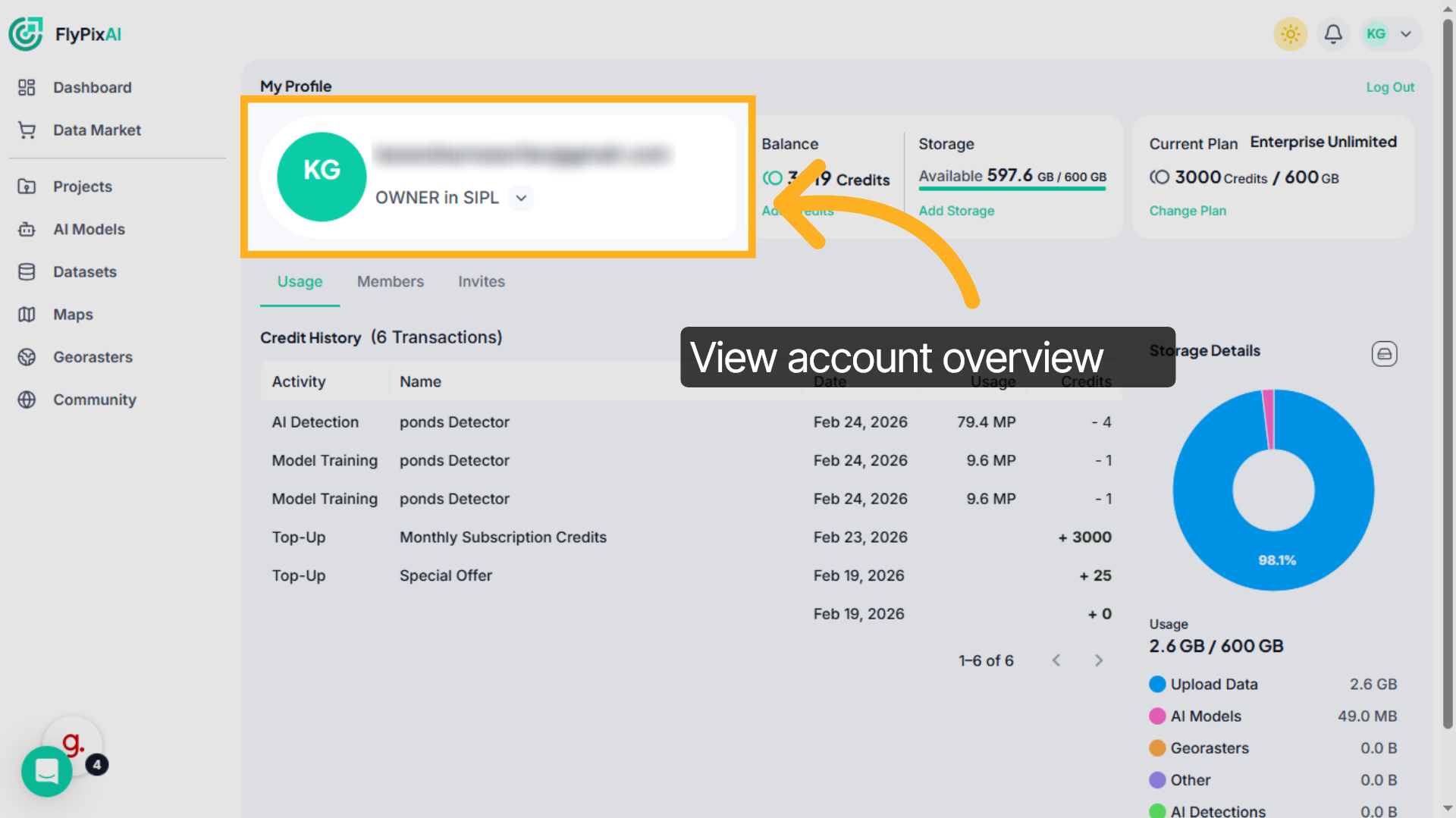Switch to the Invites tab
This screenshot has width=1456, height=818.
[x=481, y=281]
